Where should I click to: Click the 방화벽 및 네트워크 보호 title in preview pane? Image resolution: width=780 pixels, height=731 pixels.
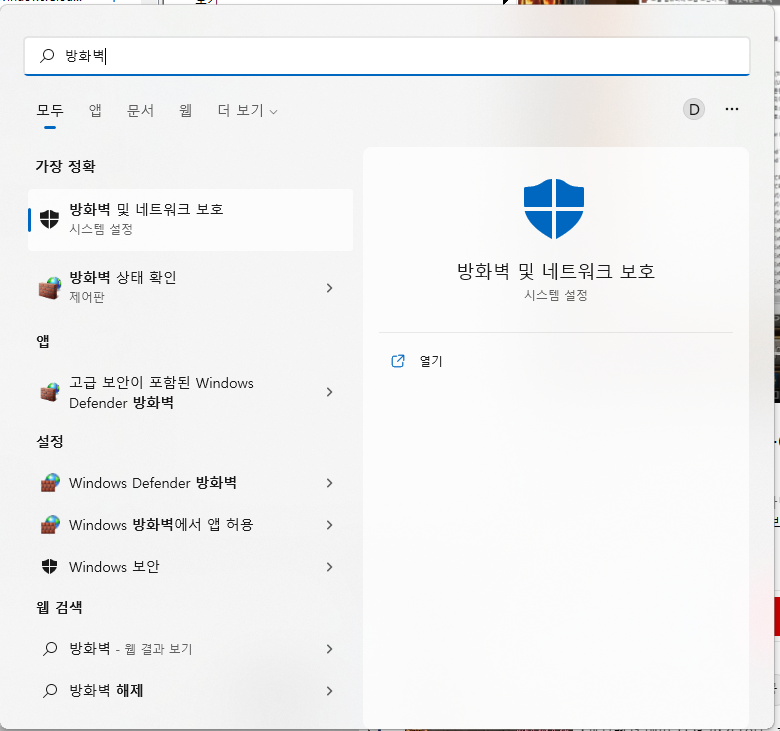coord(556,271)
